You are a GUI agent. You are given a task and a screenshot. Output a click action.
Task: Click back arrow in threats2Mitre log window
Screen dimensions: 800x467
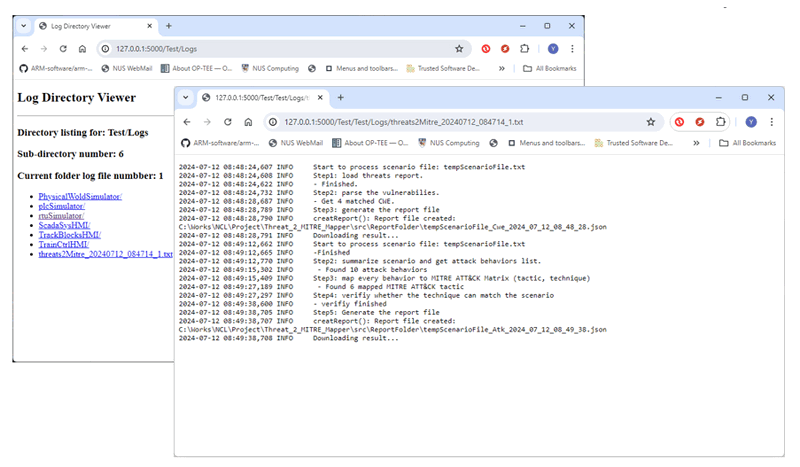click(187, 122)
